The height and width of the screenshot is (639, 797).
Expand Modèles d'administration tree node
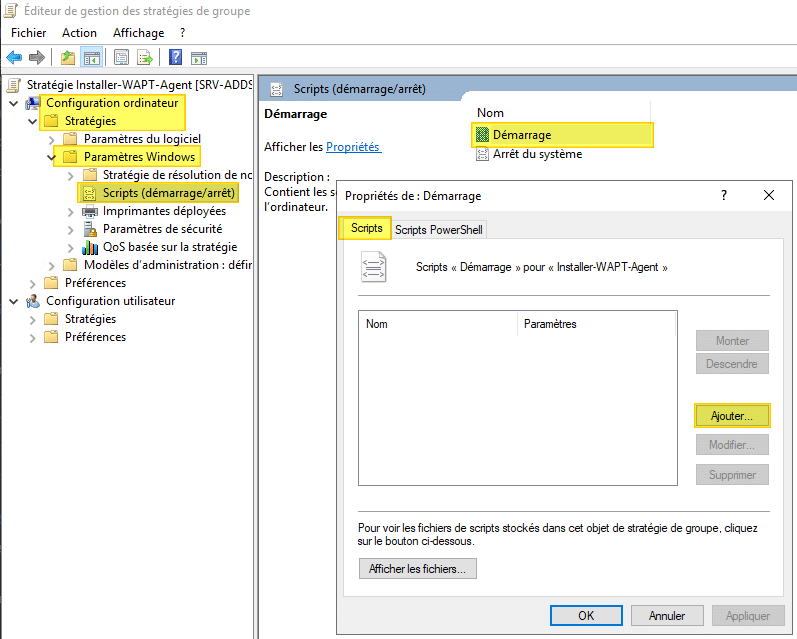51,265
